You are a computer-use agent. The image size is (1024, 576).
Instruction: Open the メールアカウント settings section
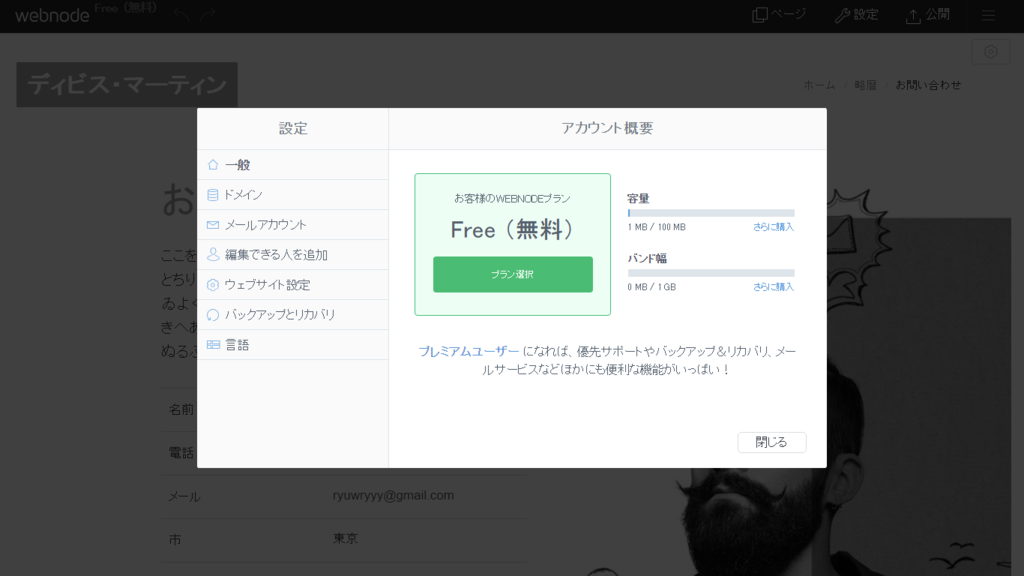(x=293, y=225)
